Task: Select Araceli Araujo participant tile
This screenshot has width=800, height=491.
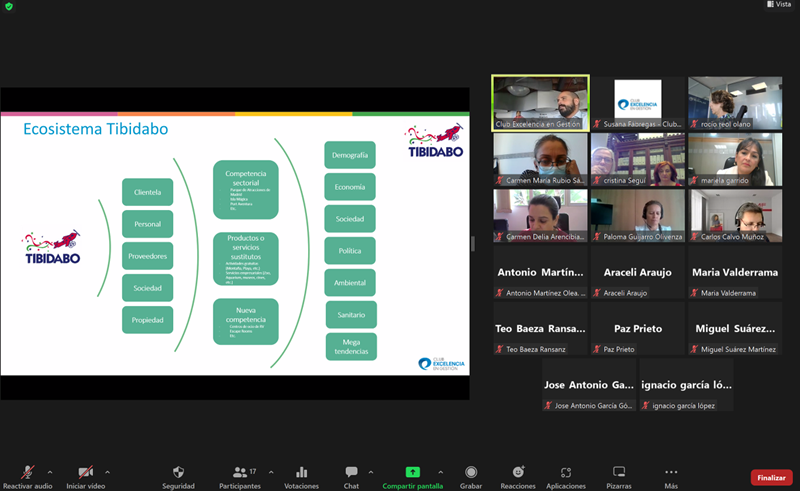Action: [638, 272]
